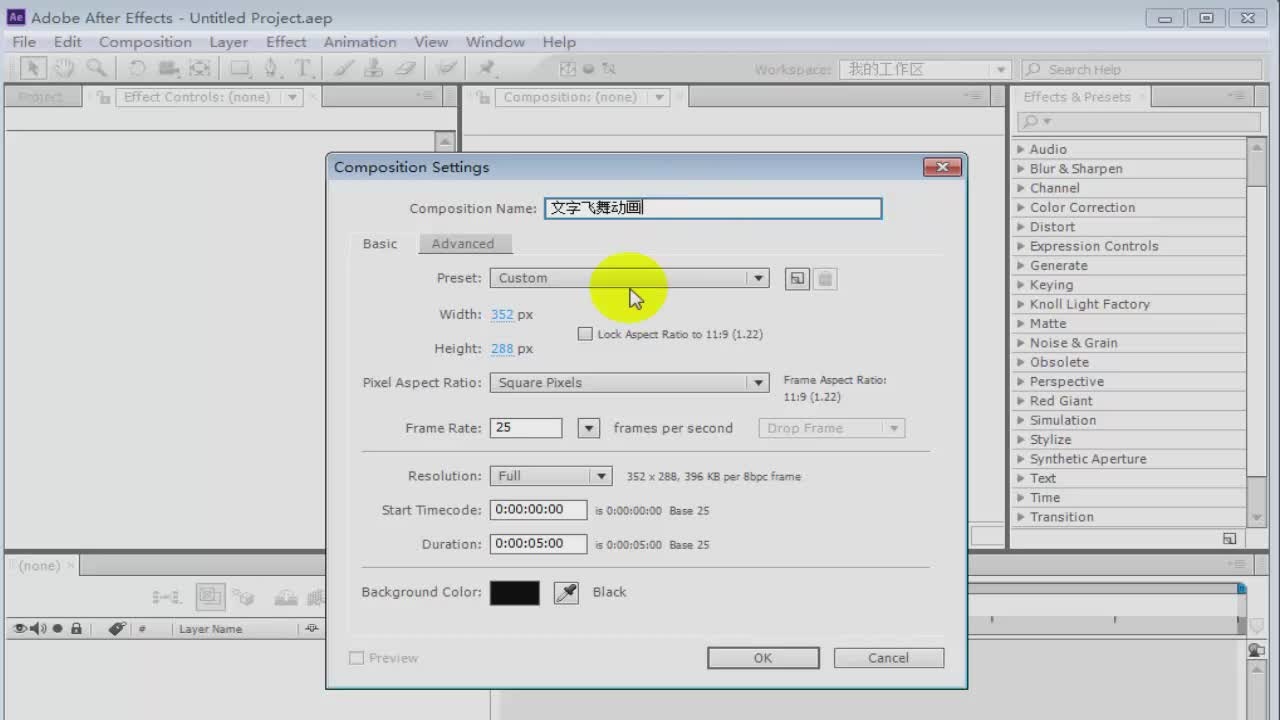Screen dimensions: 1280x720
Task: Click the lock column switch in timeline
Action: pyautogui.click(x=76, y=629)
